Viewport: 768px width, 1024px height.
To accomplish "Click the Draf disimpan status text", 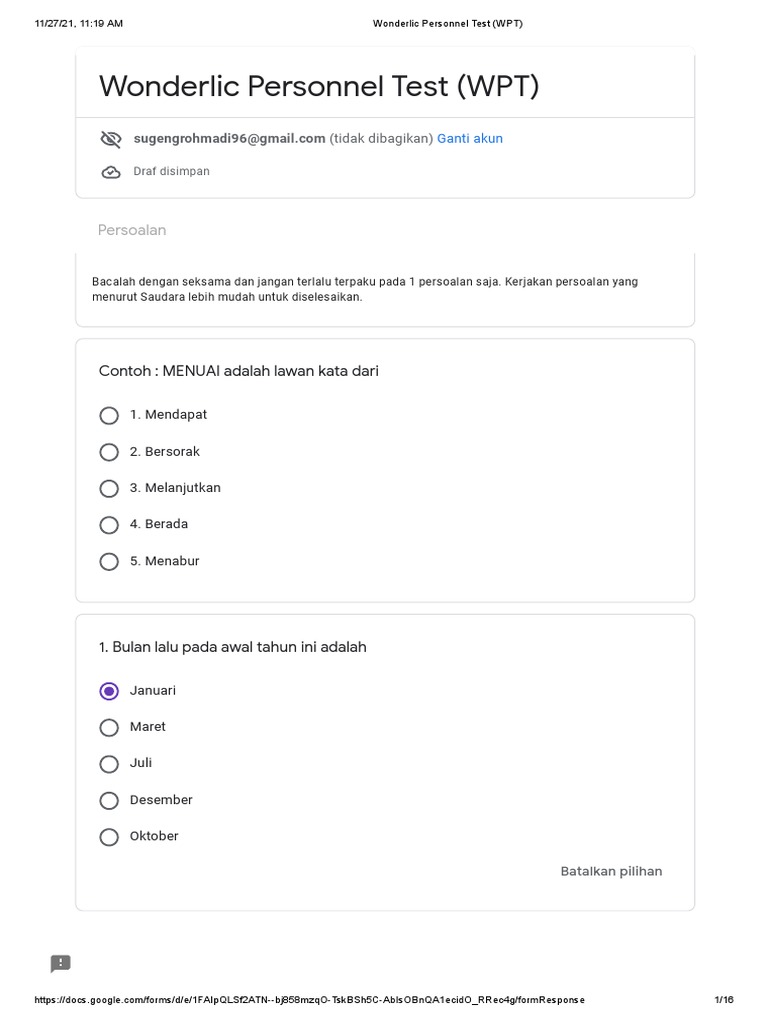I will point(171,172).
